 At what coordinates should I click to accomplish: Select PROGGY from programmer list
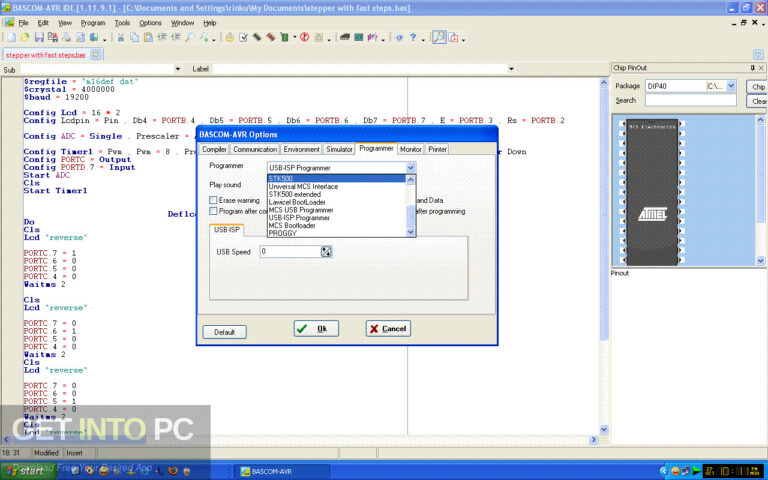pos(336,234)
